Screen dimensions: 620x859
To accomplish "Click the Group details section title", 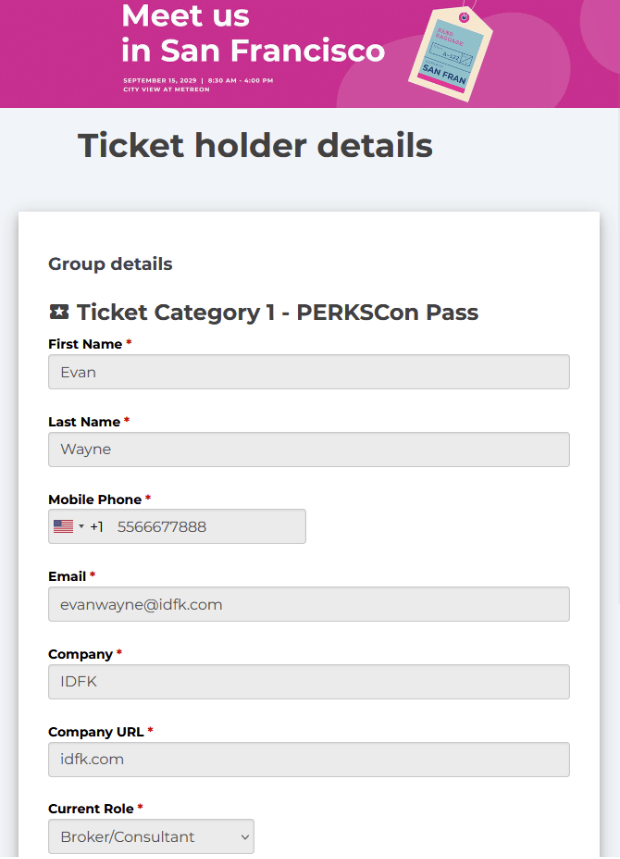I will click(110, 264).
